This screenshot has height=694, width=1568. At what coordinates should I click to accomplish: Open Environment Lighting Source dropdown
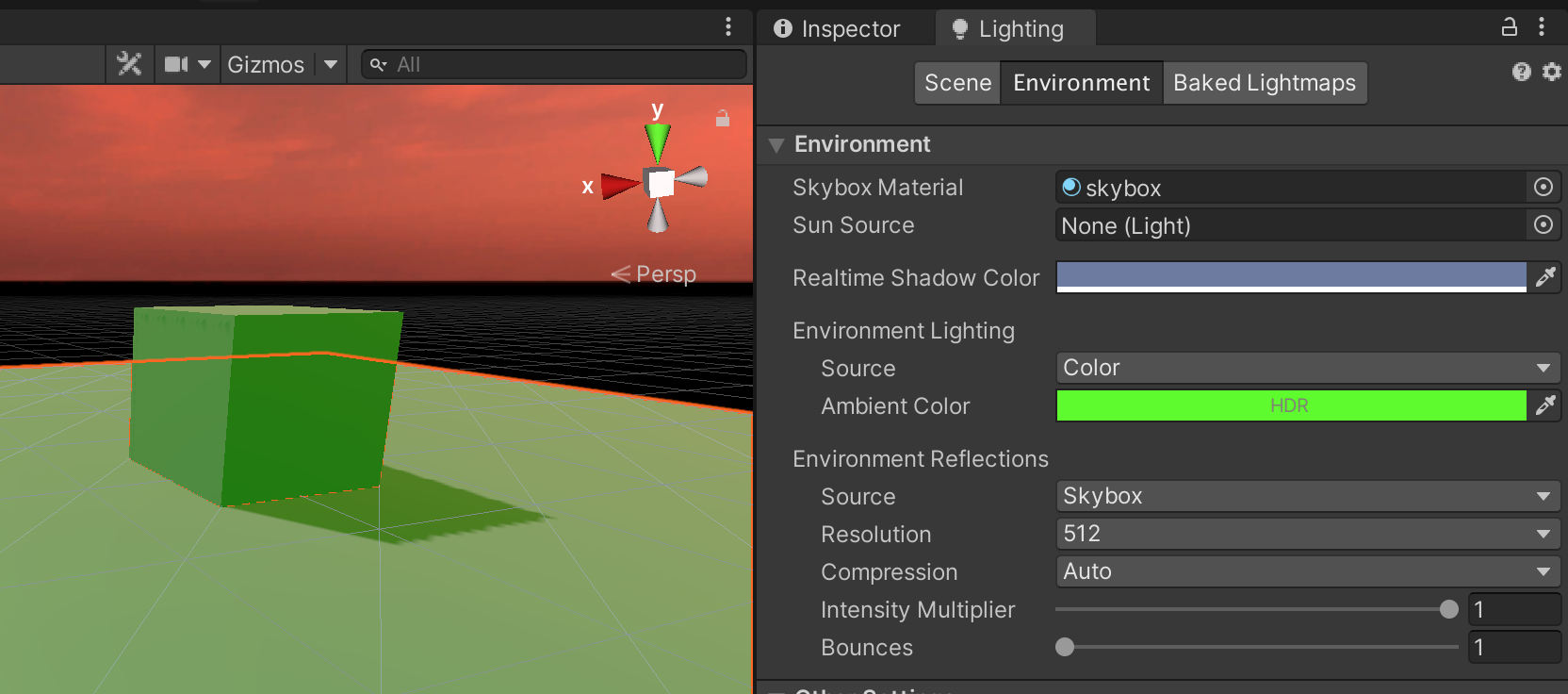pos(1307,368)
